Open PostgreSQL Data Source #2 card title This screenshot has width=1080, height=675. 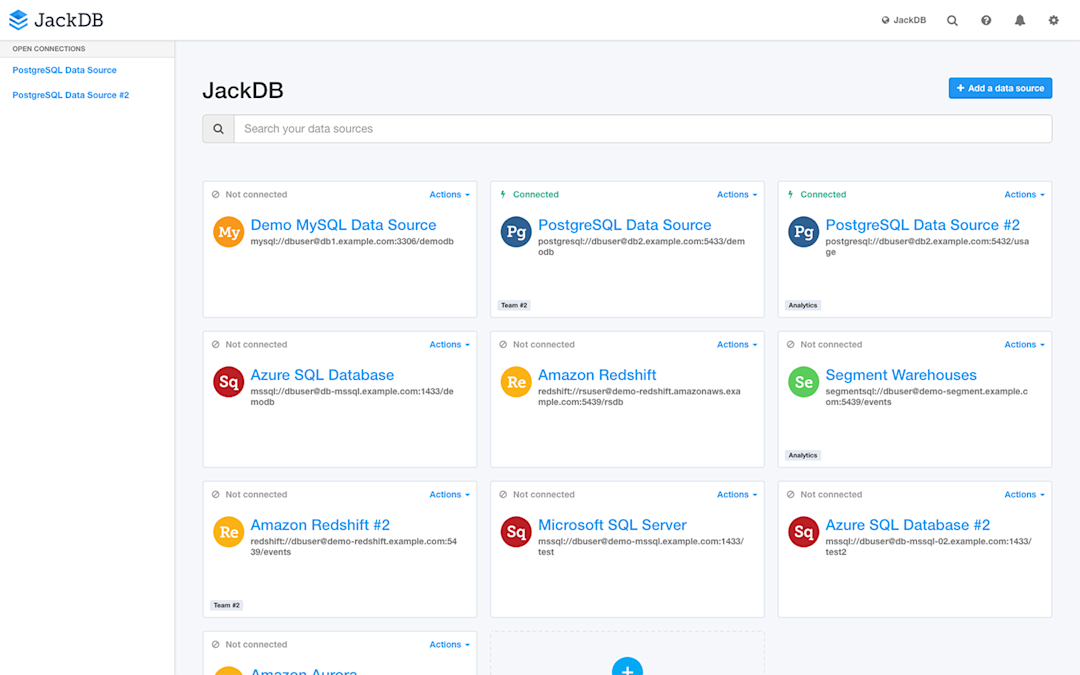point(922,225)
